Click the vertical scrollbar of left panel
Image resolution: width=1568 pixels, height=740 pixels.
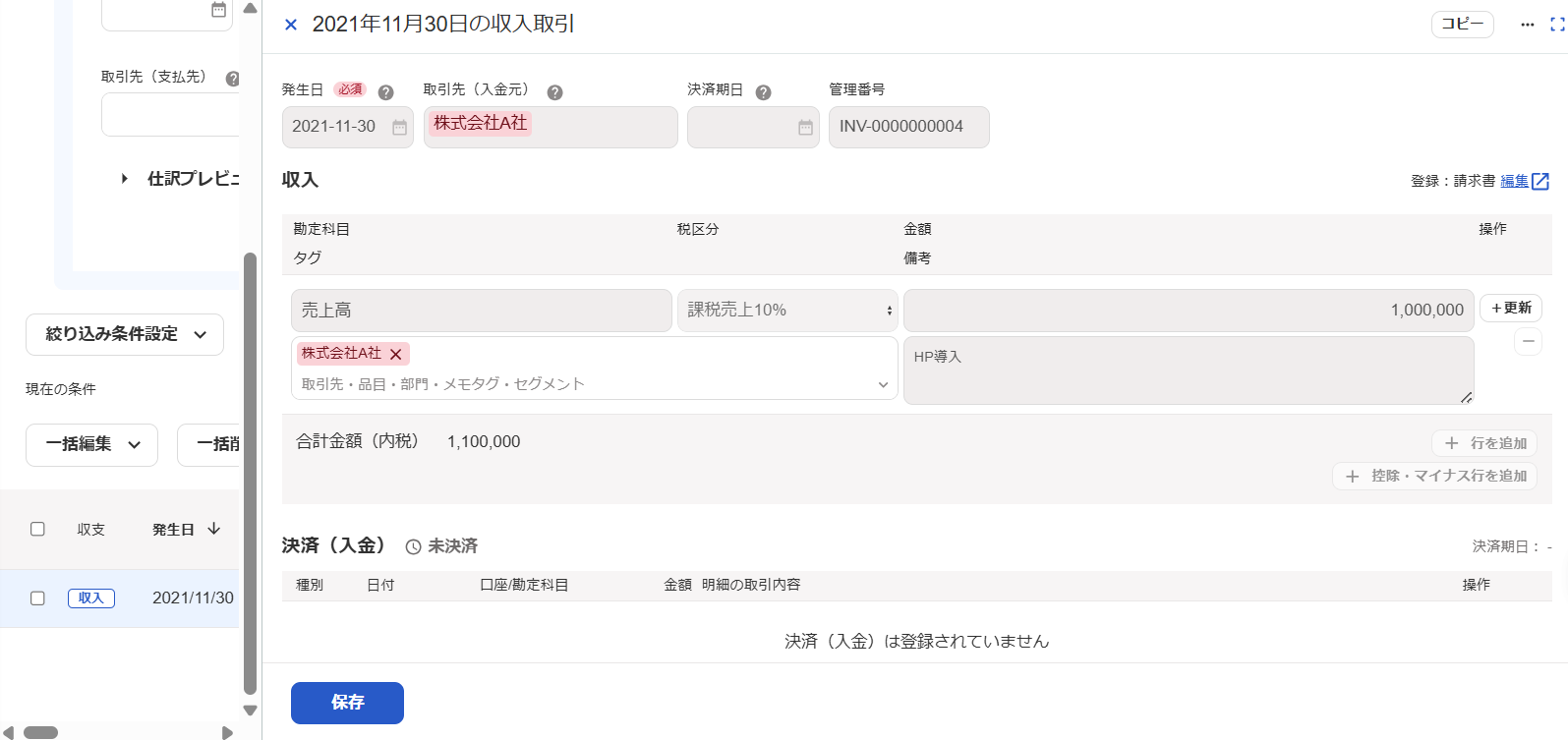[250, 474]
